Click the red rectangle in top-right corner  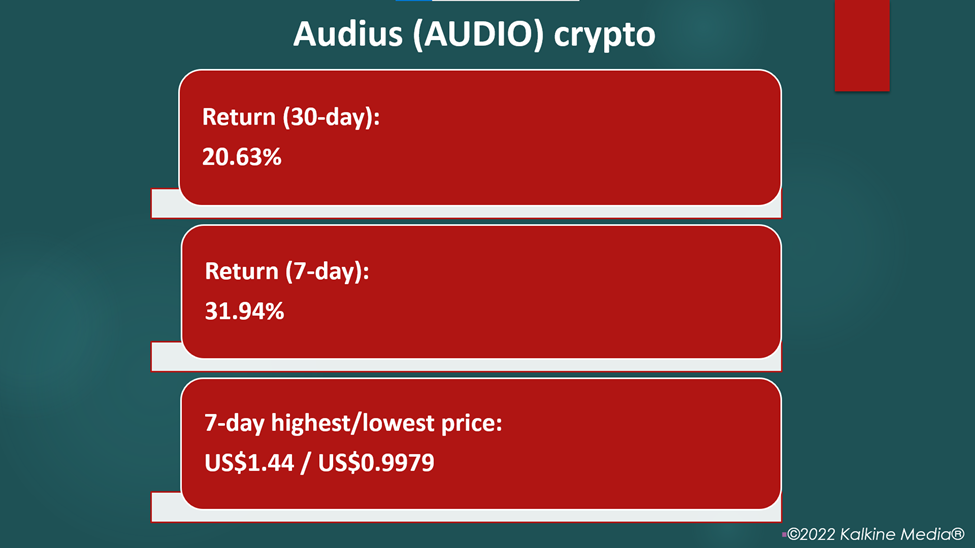tap(862, 45)
